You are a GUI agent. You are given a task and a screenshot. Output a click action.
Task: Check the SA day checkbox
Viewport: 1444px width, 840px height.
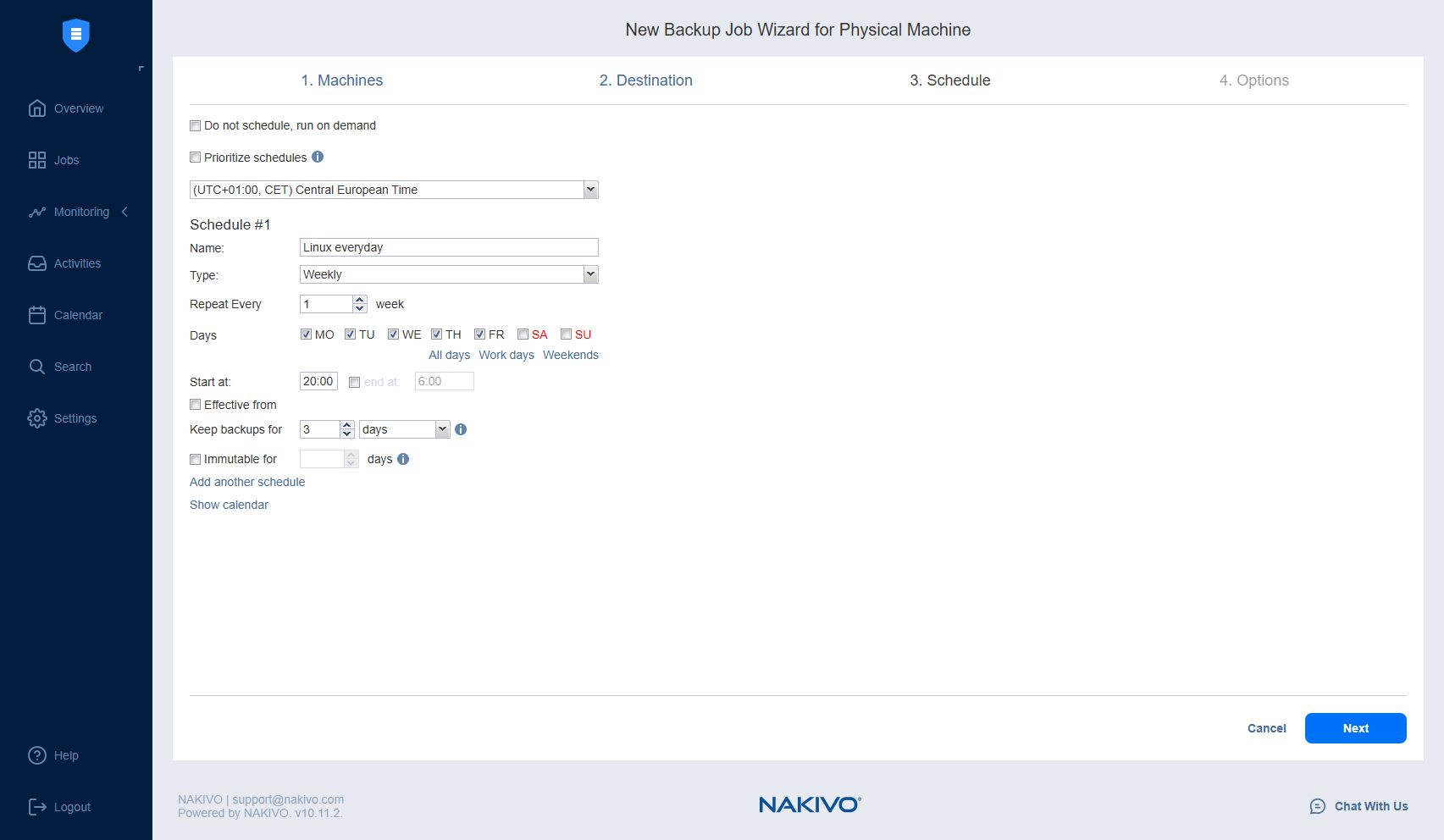point(523,334)
